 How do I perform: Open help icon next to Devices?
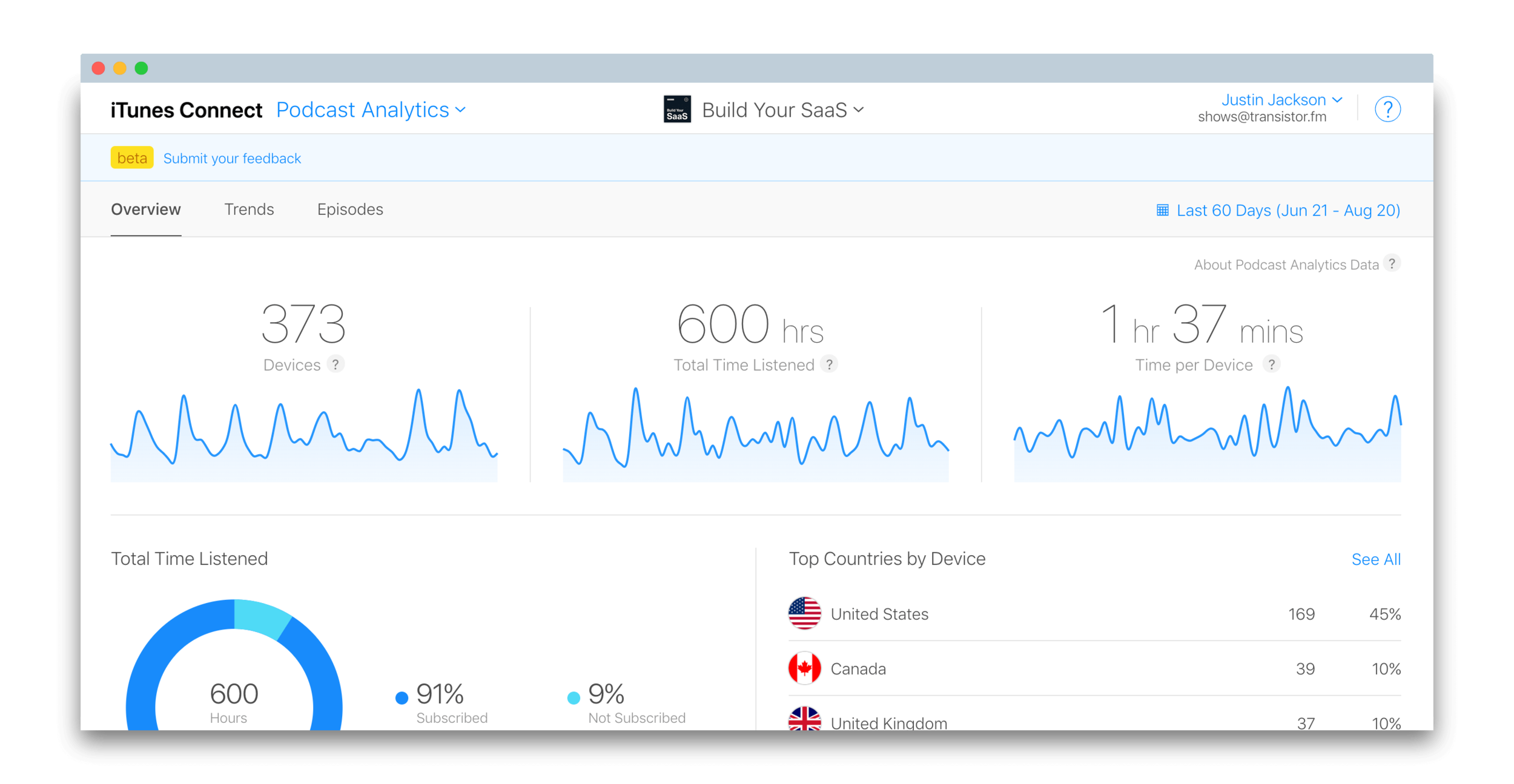(x=335, y=364)
